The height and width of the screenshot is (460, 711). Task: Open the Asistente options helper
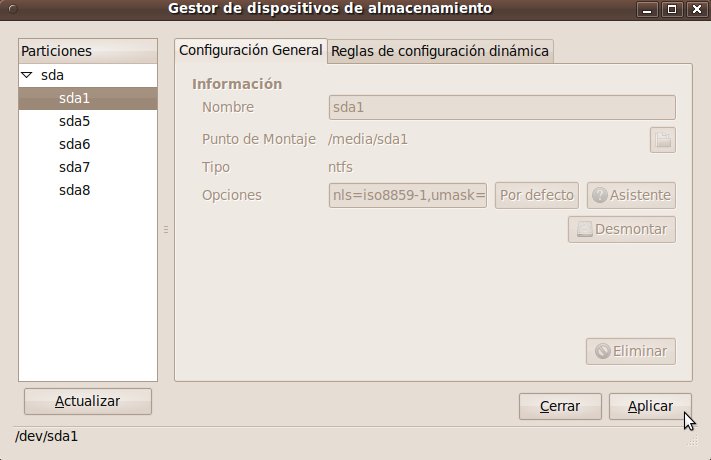tap(631, 196)
